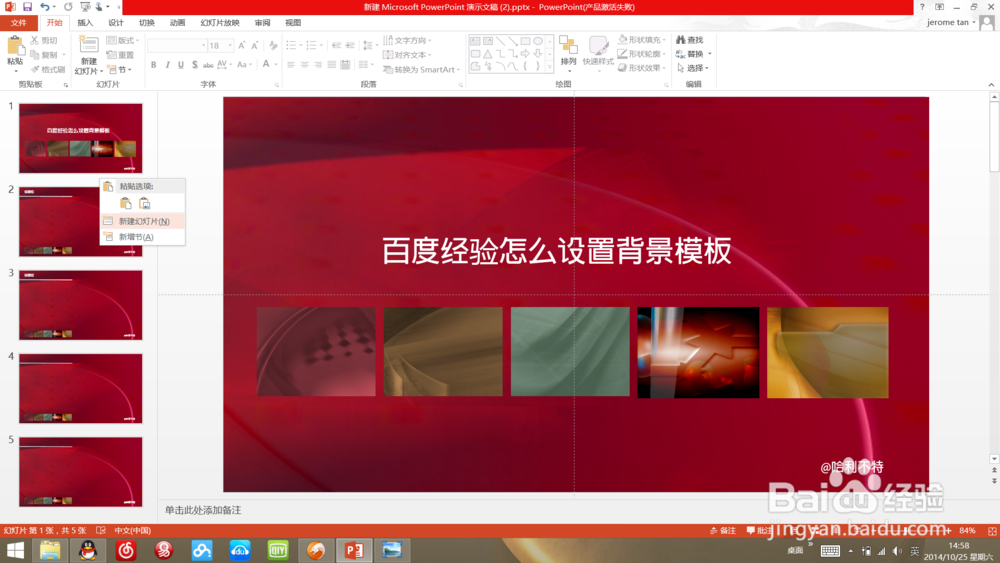Click the New Slide (新建幻灯片) icon in ribbon
The image size is (1000, 563).
click(88, 46)
